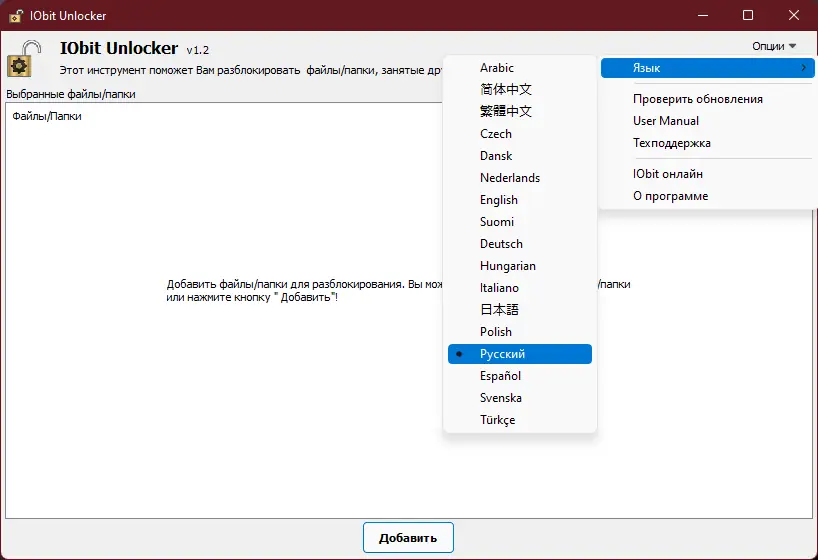Click the v1.2 version label

(198, 50)
